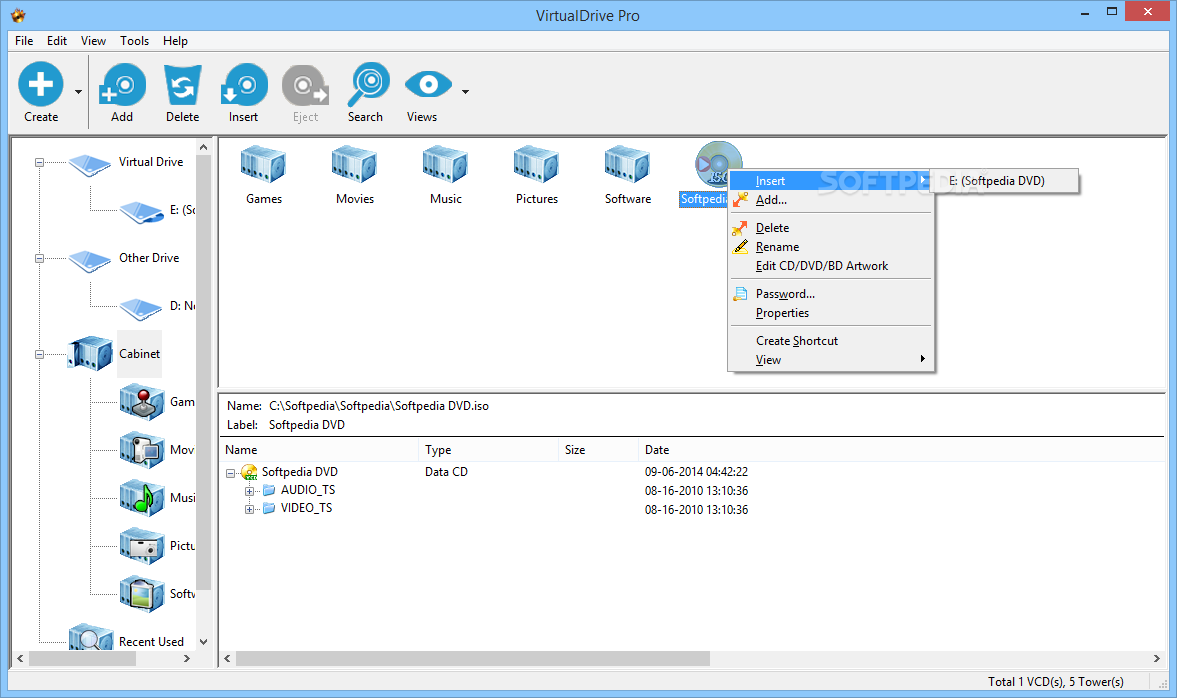Viewport: 1177px width, 698px height.
Task: Click tree panel scroll up arrow
Action: coord(203,148)
